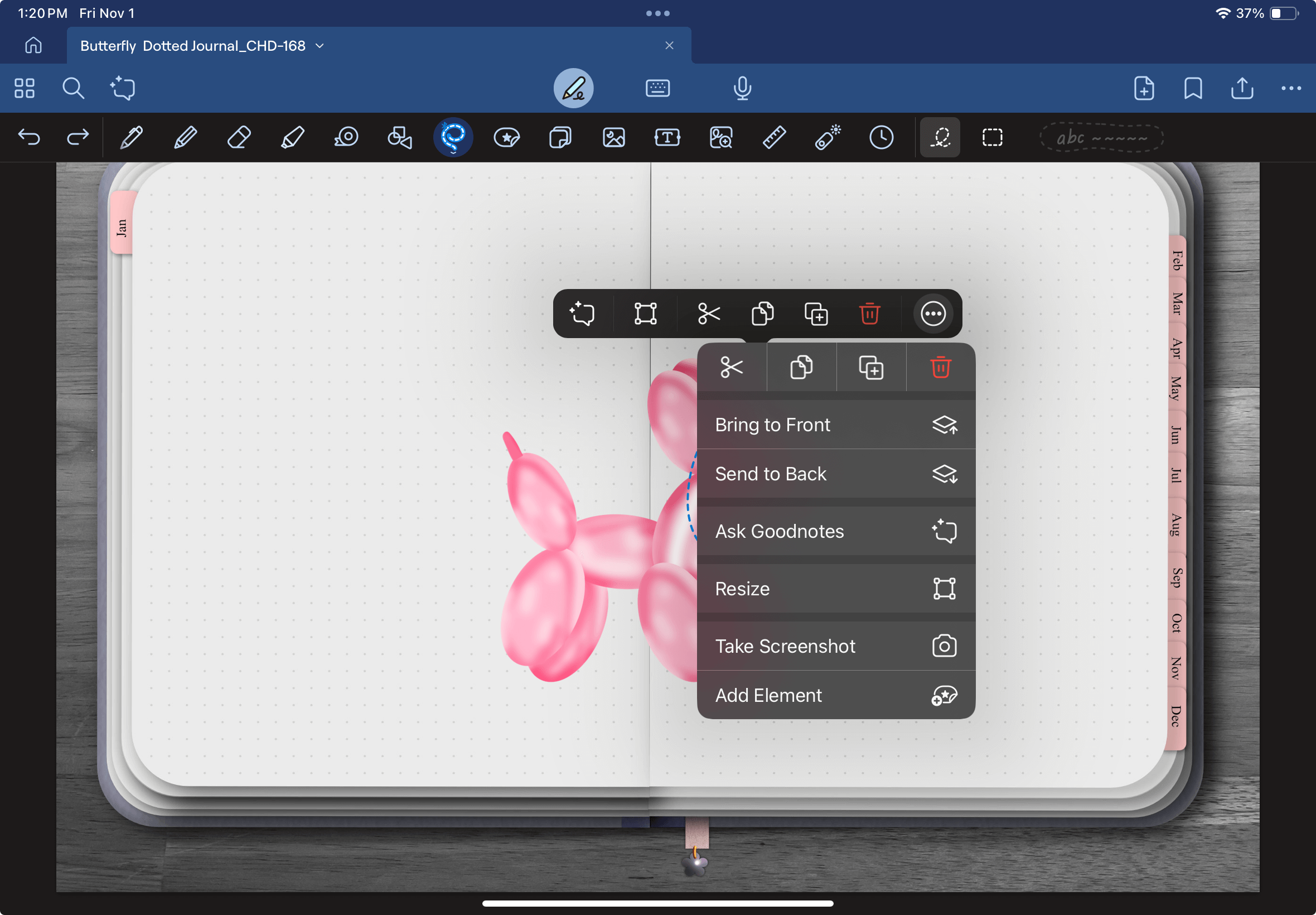Pick the Ruler tool
Screen dimensions: 1316x915
pos(774,137)
